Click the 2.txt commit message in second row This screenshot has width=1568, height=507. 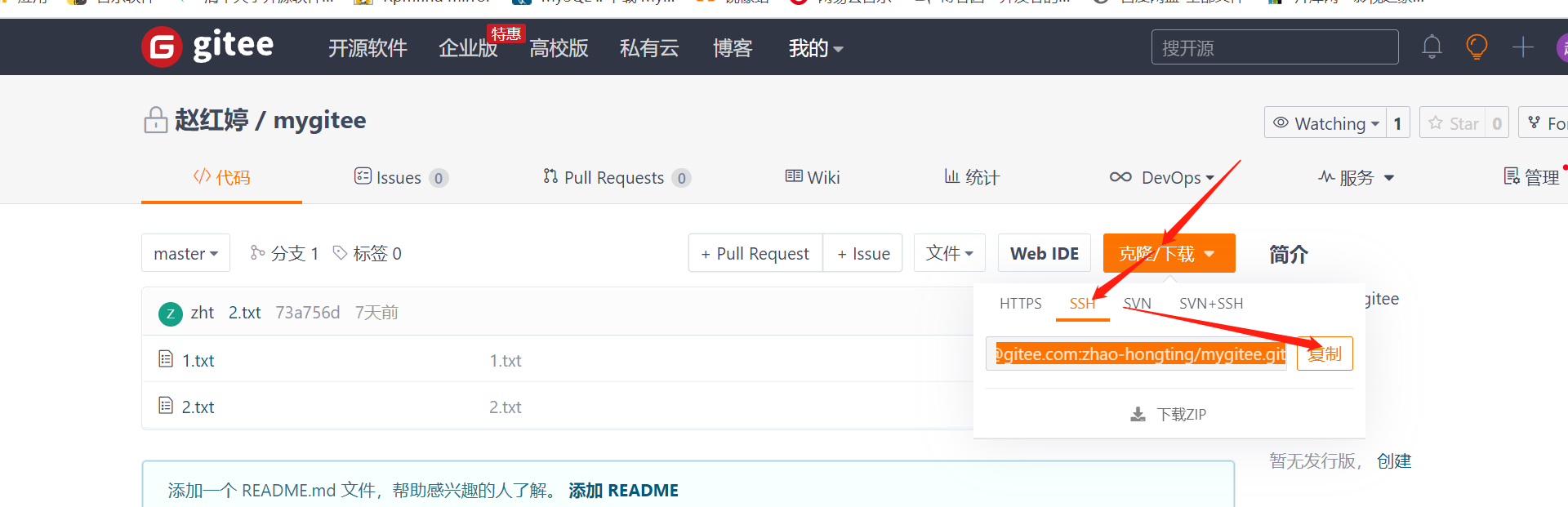(506, 407)
